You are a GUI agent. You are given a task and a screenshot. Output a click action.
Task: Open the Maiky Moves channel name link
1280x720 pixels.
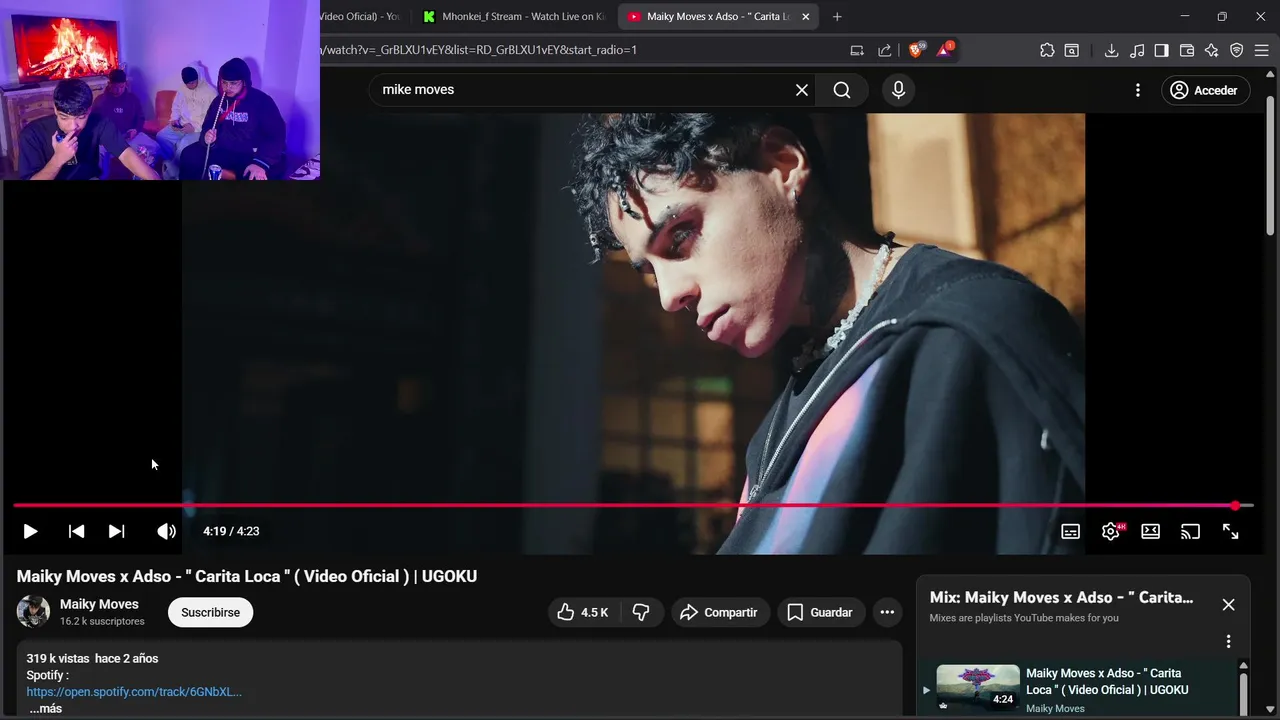(99, 604)
